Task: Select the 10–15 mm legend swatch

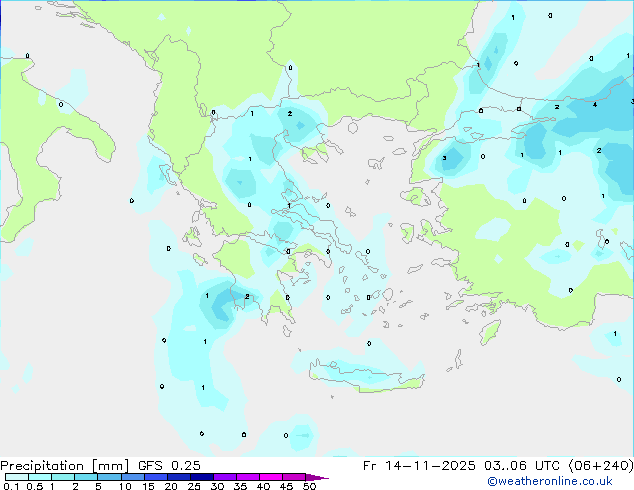Action: 132,477
